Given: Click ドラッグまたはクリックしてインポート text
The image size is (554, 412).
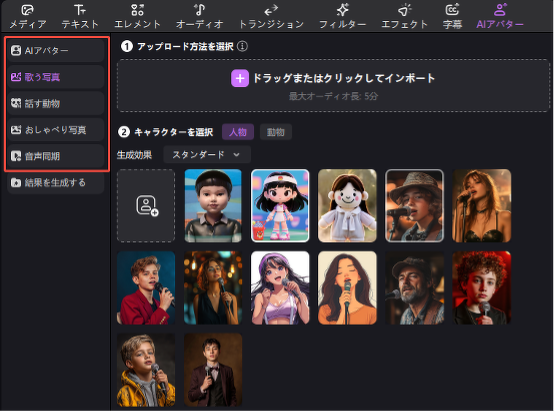Looking at the screenshot, I should (344, 78).
